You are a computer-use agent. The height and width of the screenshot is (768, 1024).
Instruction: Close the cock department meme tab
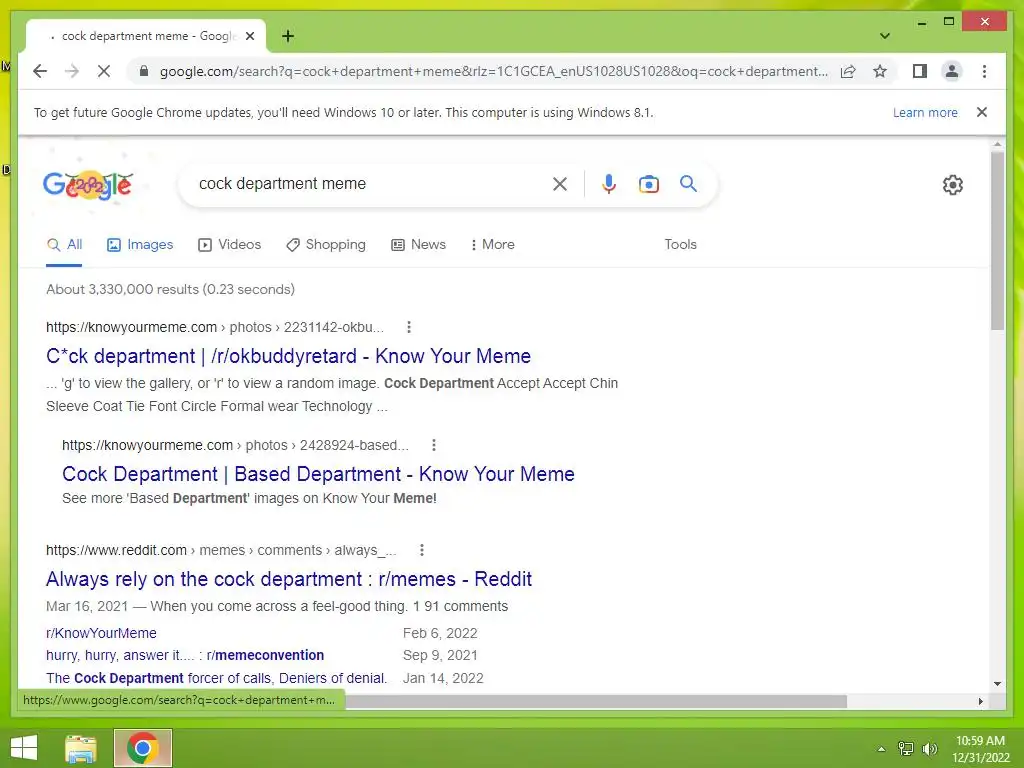[x=249, y=36]
